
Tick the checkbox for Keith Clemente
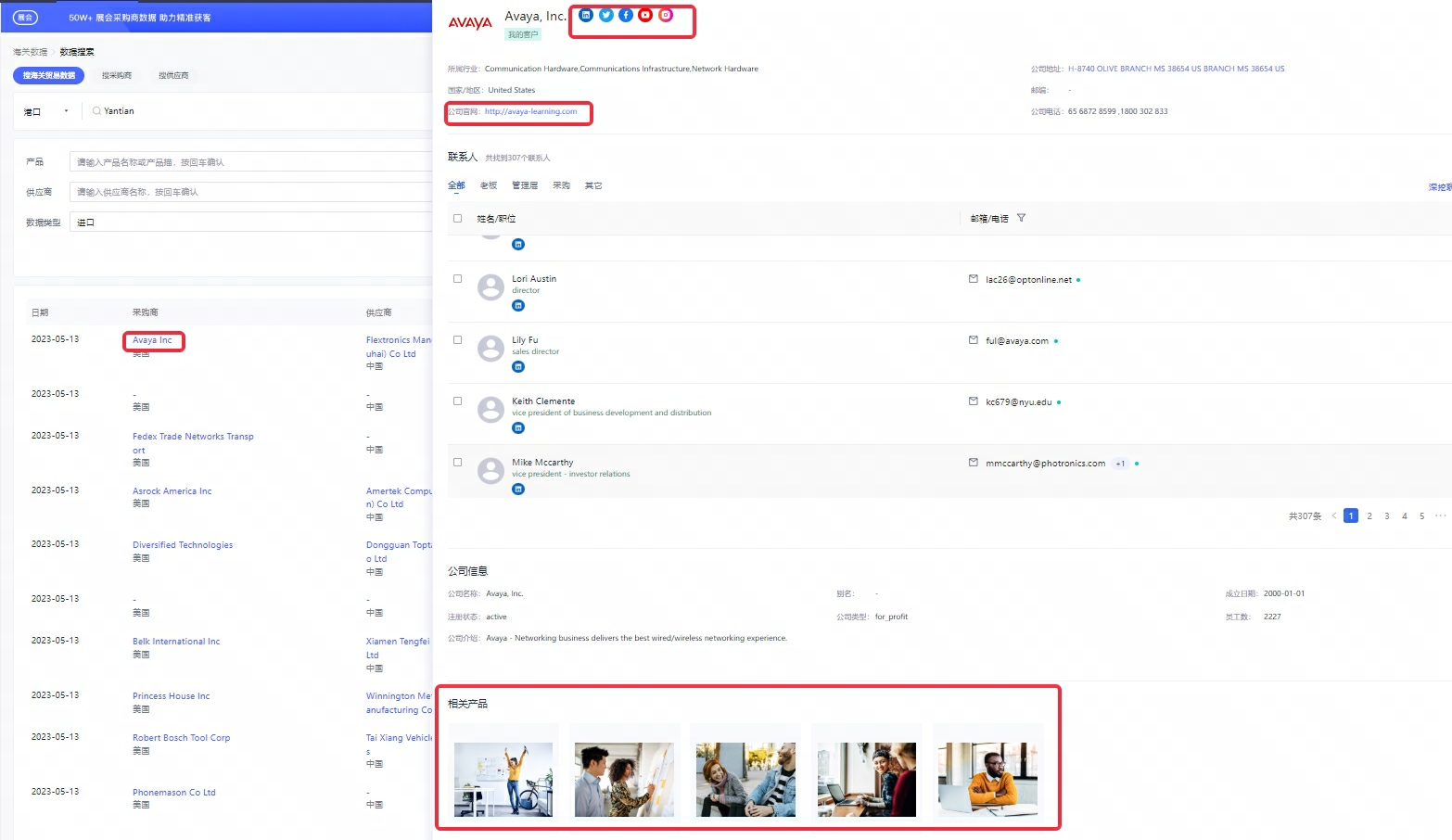[x=457, y=401]
